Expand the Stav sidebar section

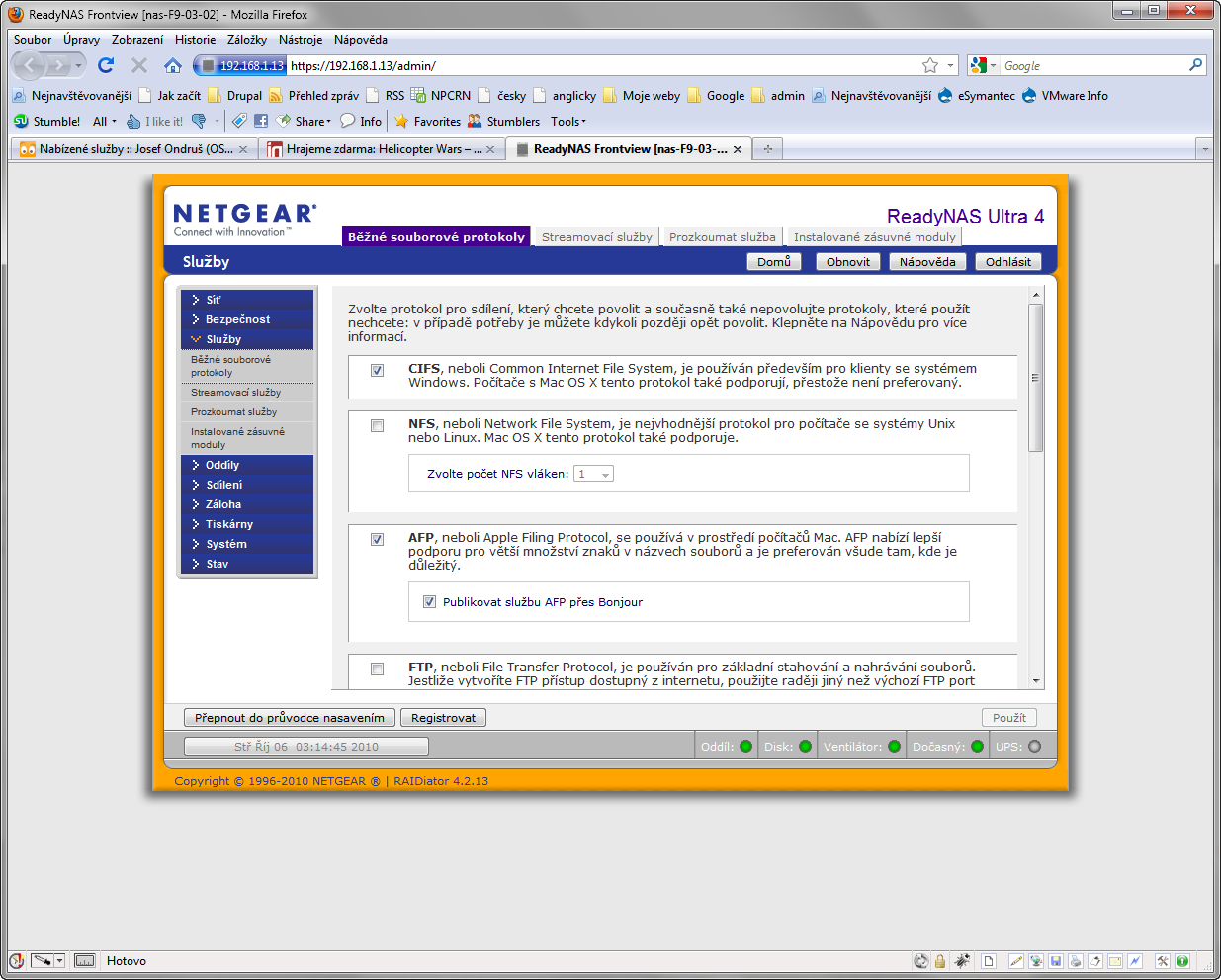coord(247,564)
